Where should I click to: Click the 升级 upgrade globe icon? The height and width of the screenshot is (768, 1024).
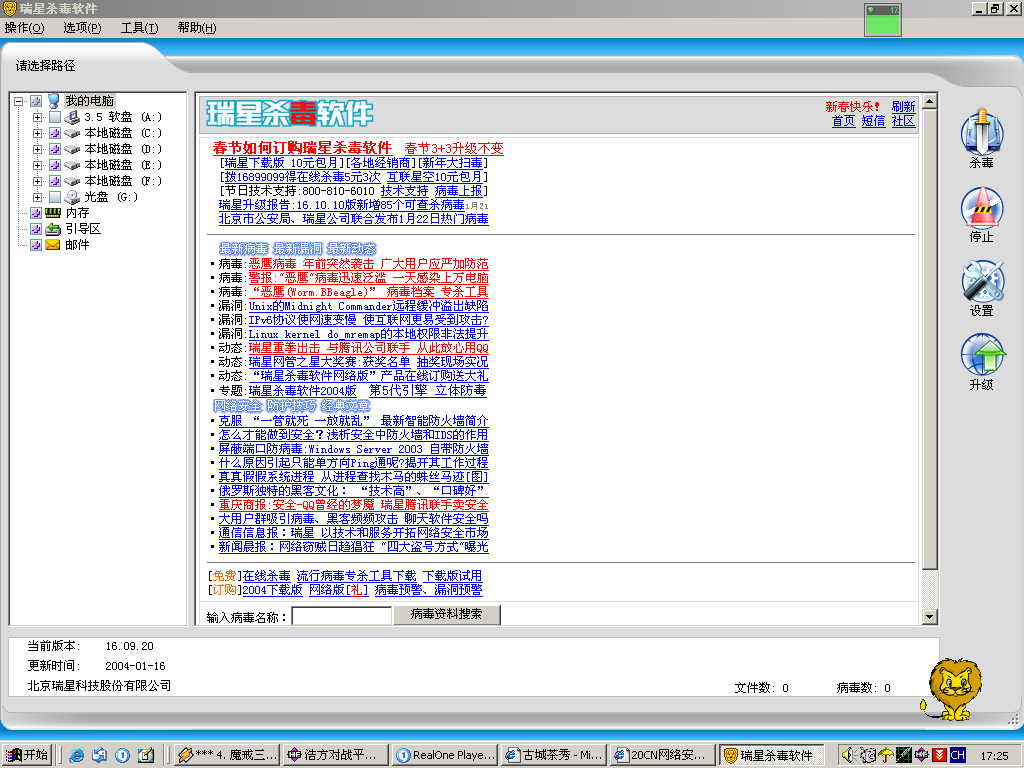pos(982,355)
